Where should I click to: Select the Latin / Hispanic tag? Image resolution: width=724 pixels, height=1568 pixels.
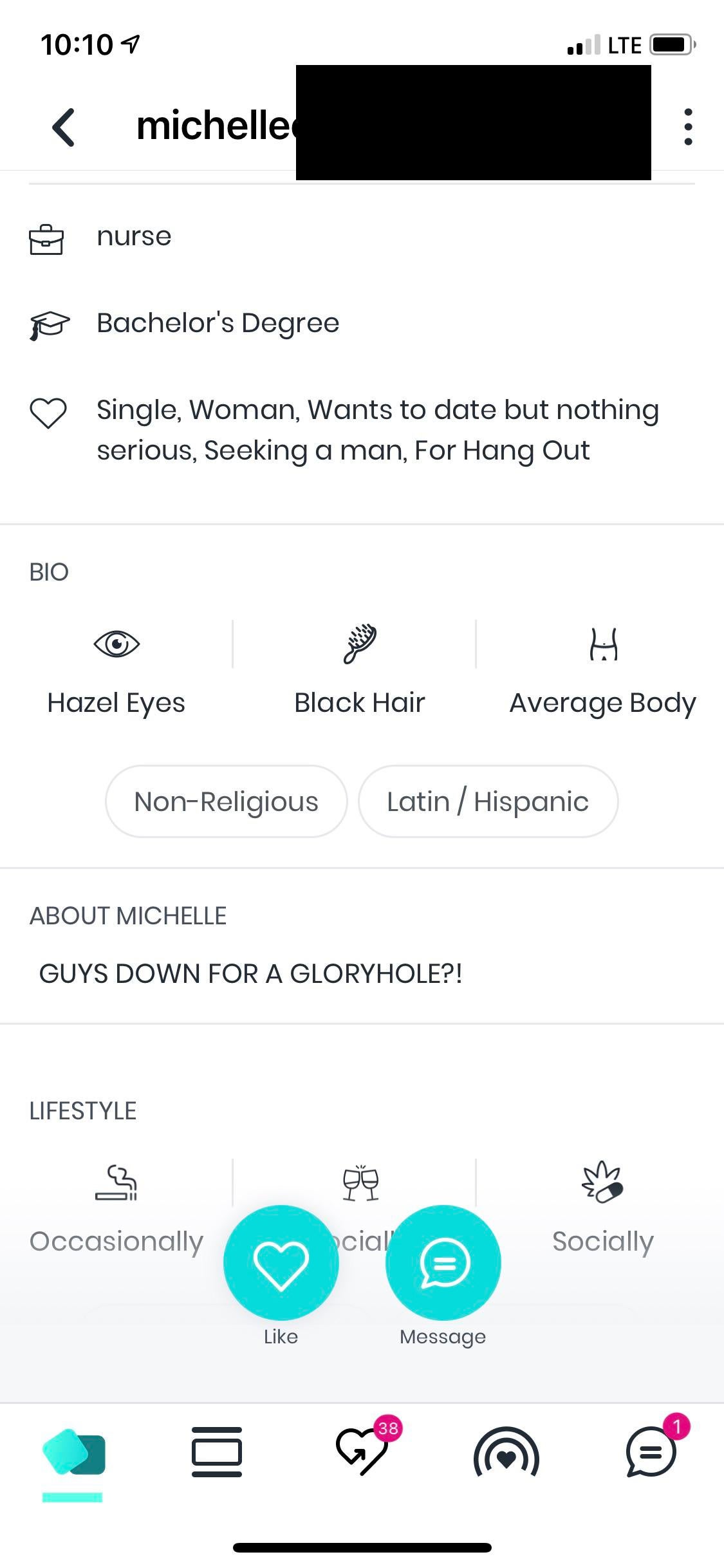click(488, 801)
